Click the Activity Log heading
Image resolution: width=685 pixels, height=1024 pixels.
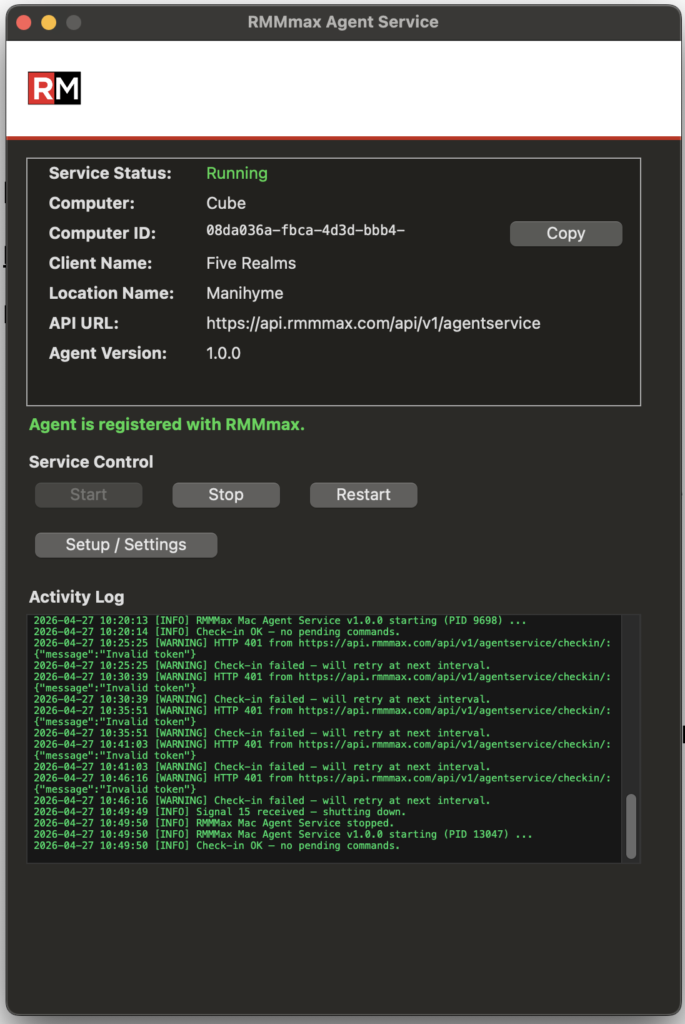[x=76, y=597]
